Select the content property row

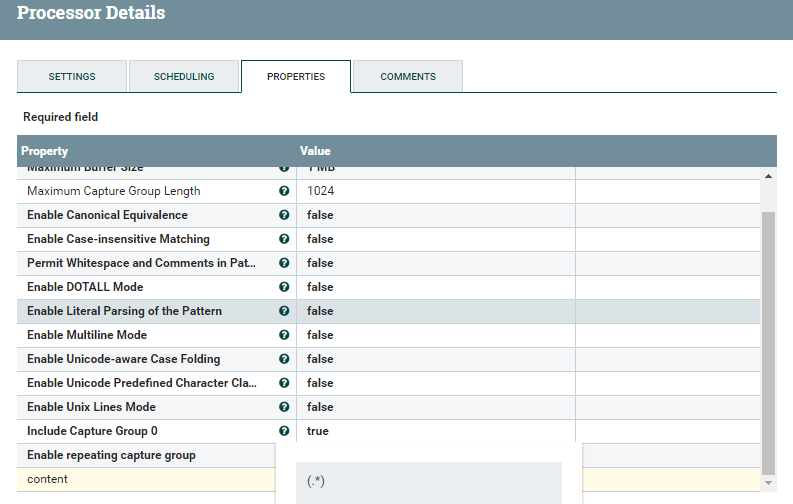coord(140,479)
